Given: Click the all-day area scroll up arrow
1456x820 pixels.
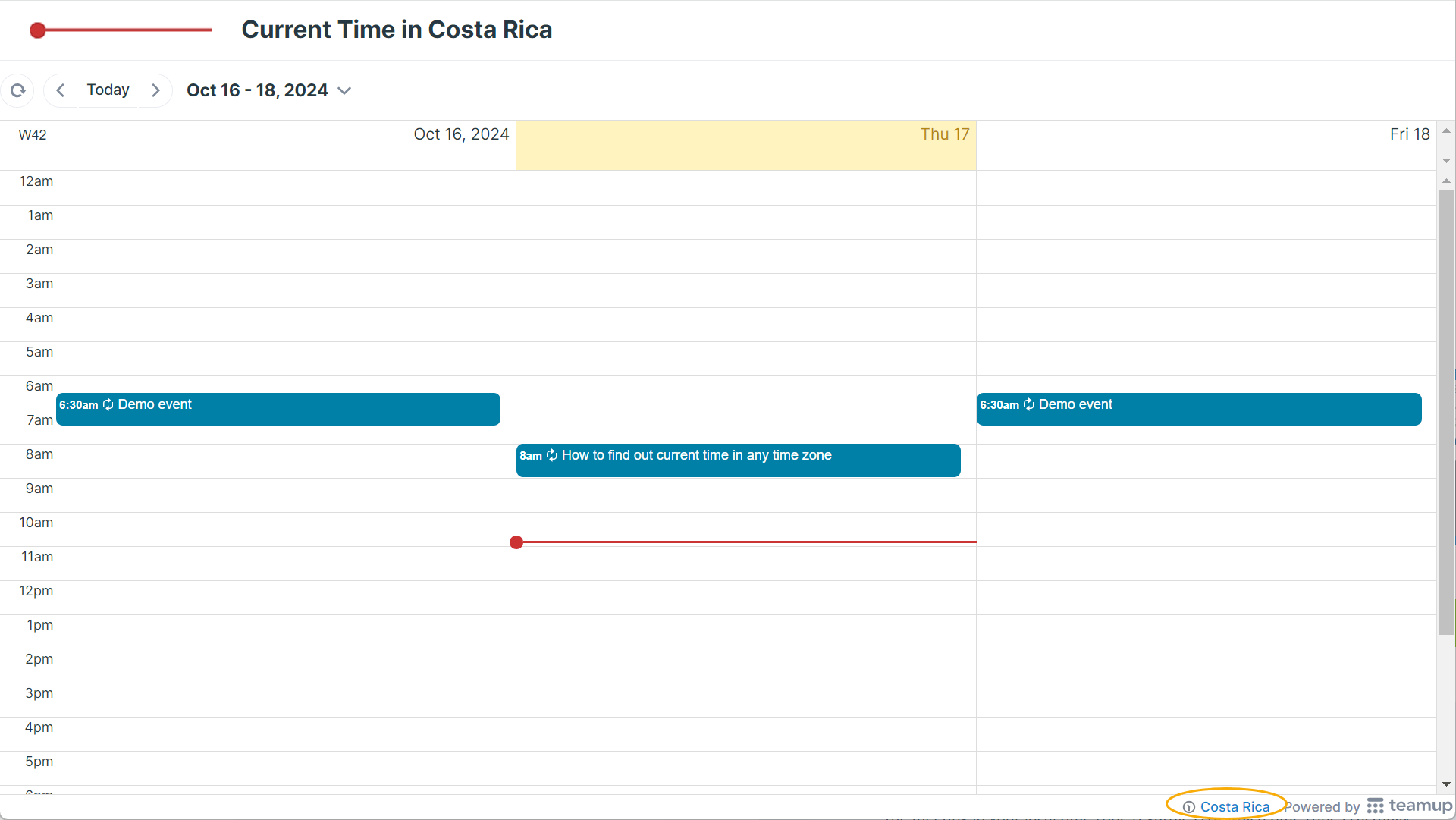Looking at the screenshot, I should pos(1446,131).
